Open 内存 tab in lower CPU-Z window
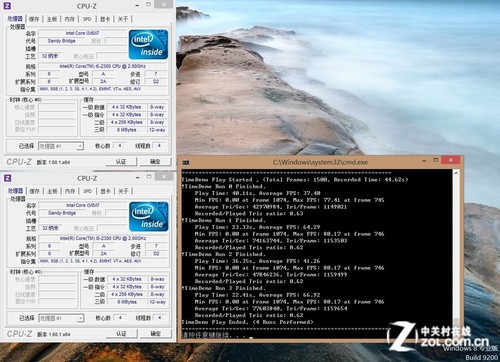This screenshot has height=362, width=500. point(70,191)
